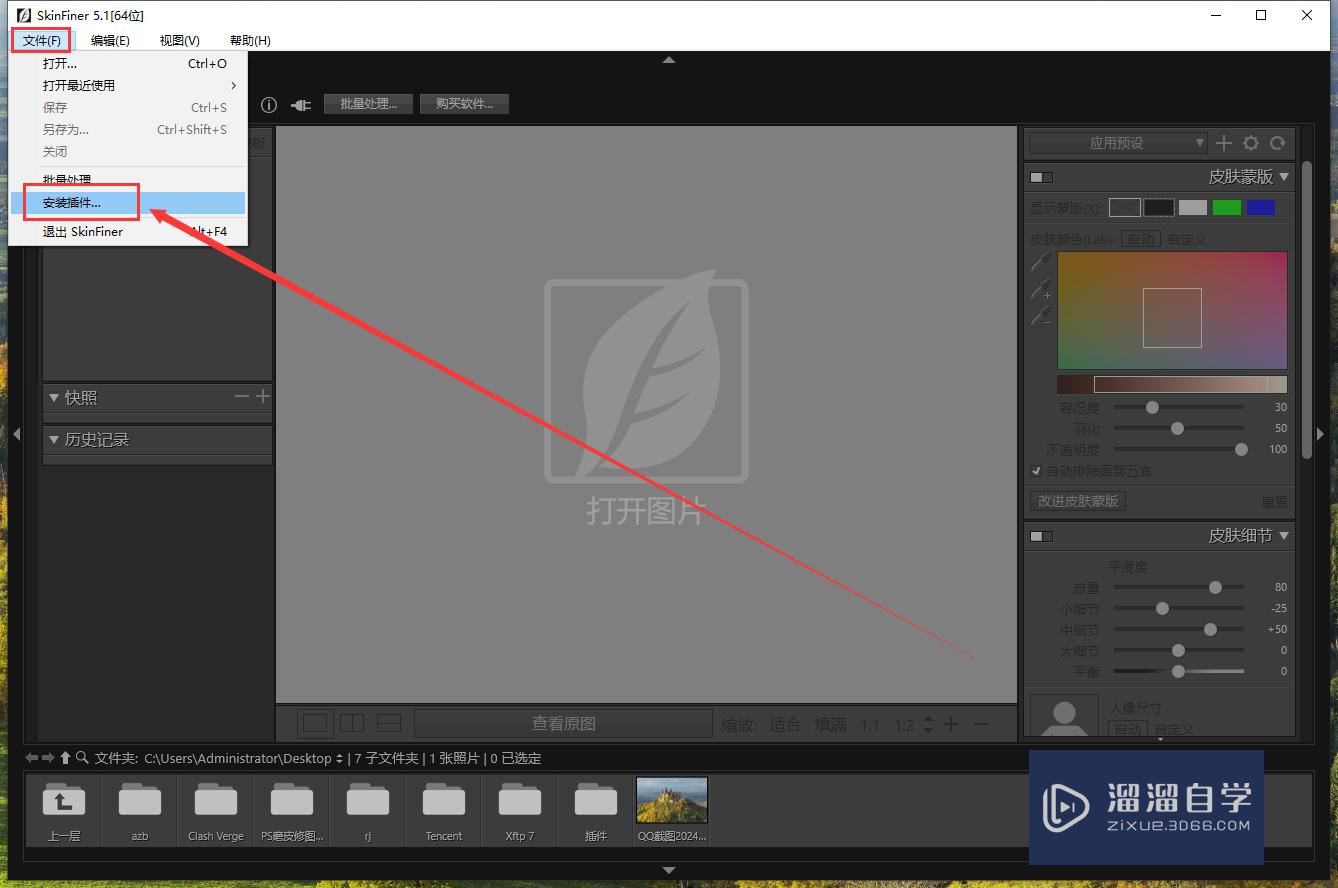This screenshot has height=888, width=1338.
Task: Open the 编辑(E) menu
Action: [x=110, y=40]
